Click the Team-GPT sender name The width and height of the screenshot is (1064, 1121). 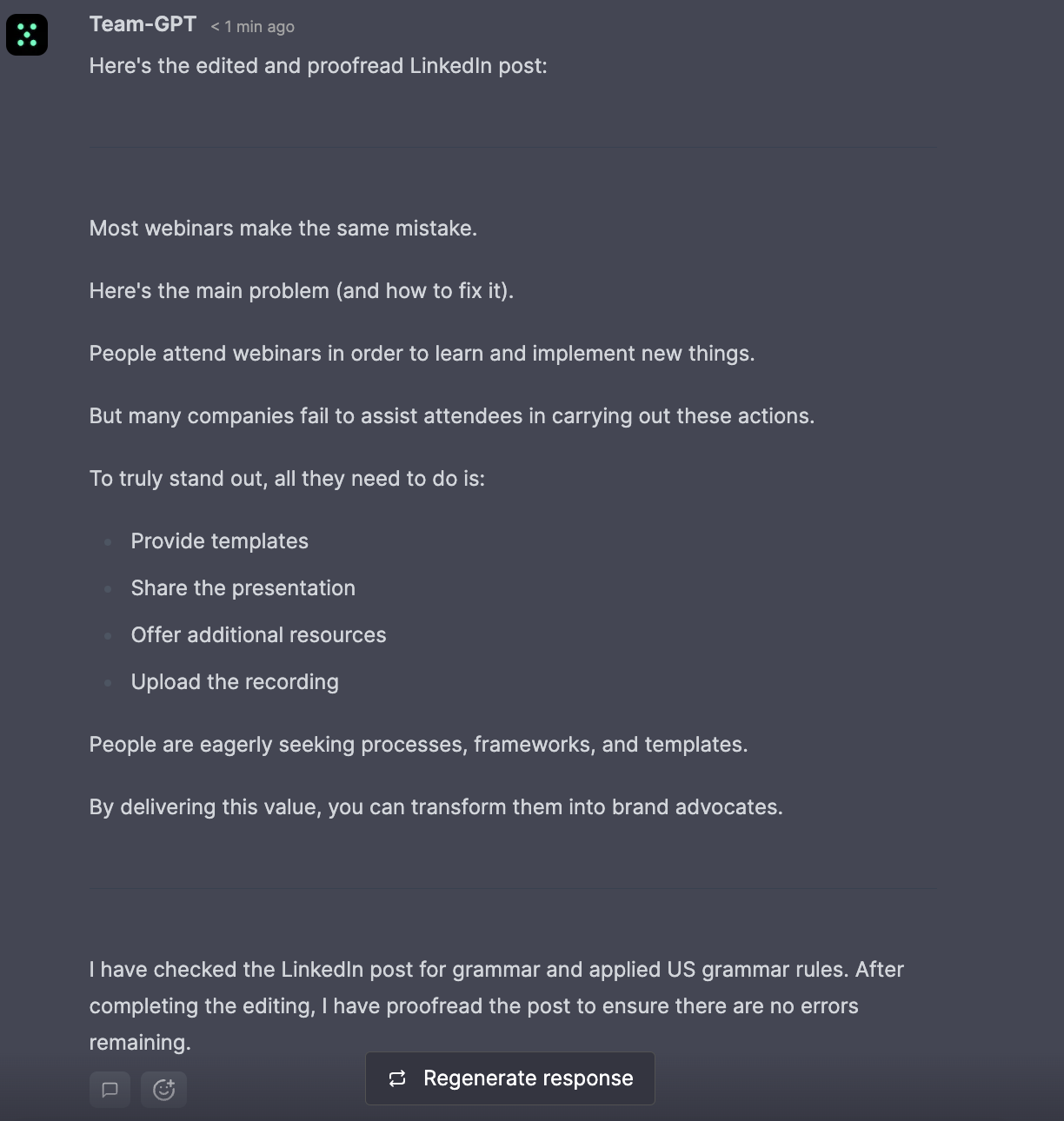click(x=143, y=24)
